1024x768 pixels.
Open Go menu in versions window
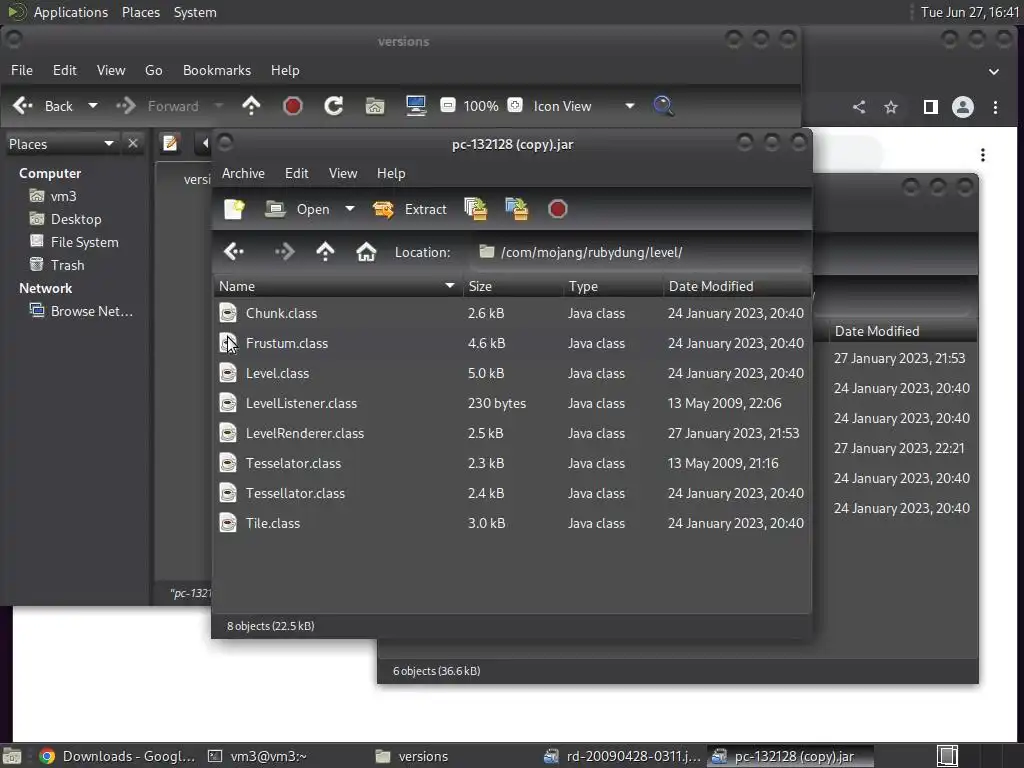(153, 70)
